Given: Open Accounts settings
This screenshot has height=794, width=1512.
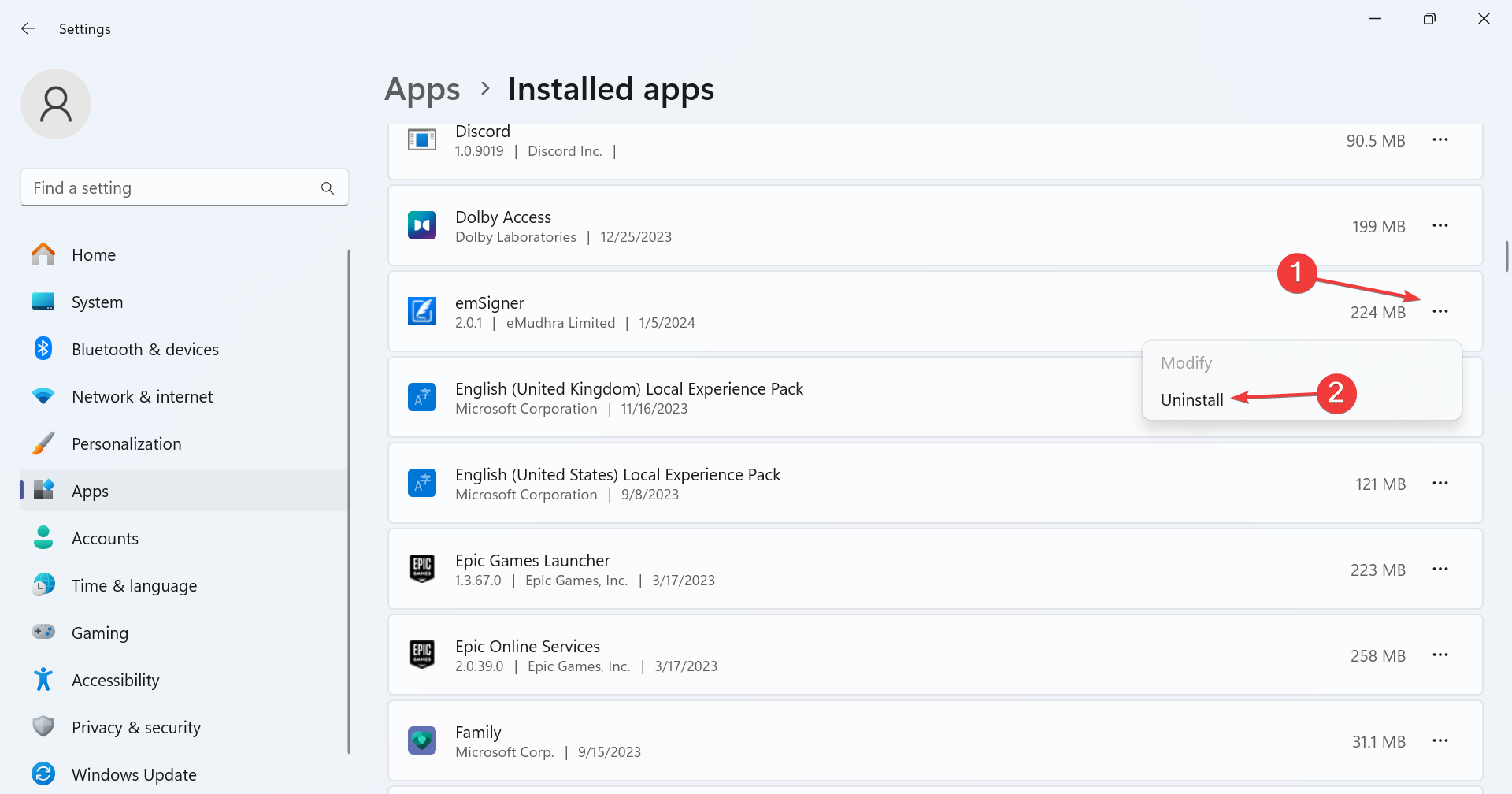Looking at the screenshot, I should pyautogui.click(x=183, y=538).
